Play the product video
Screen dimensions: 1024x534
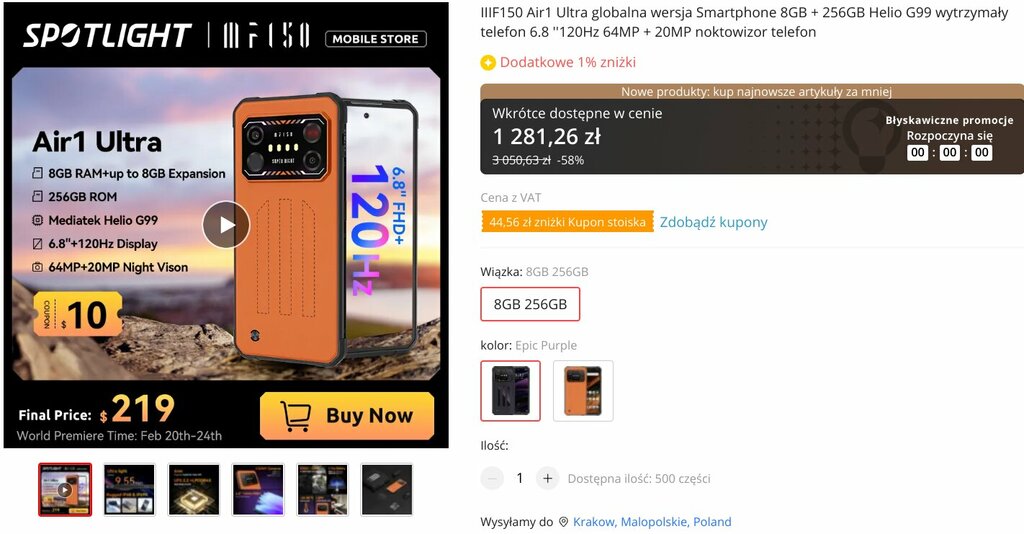(x=226, y=225)
